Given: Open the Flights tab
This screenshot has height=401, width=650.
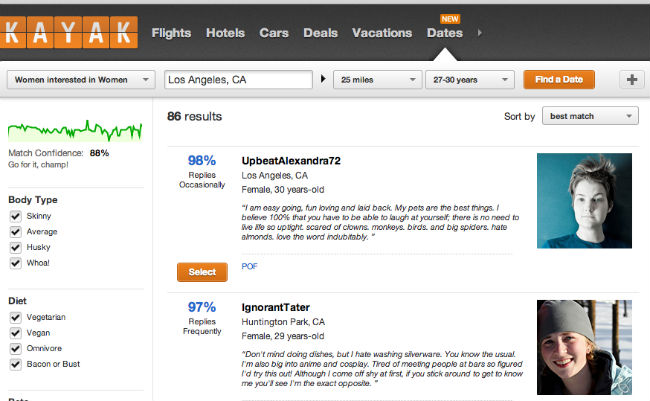Looking at the screenshot, I should coord(171,33).
